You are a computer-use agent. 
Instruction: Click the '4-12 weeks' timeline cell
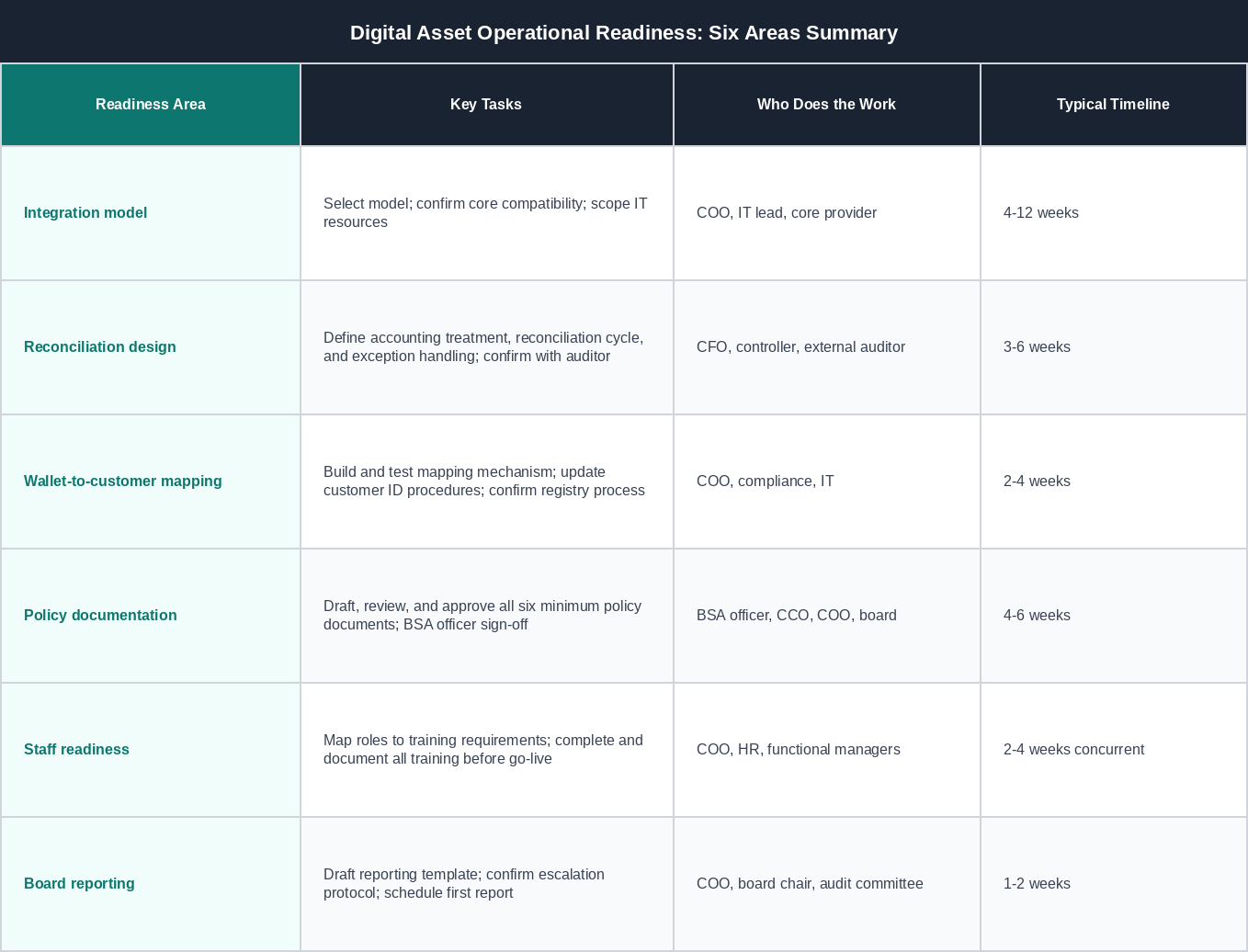coord(1114,213)
